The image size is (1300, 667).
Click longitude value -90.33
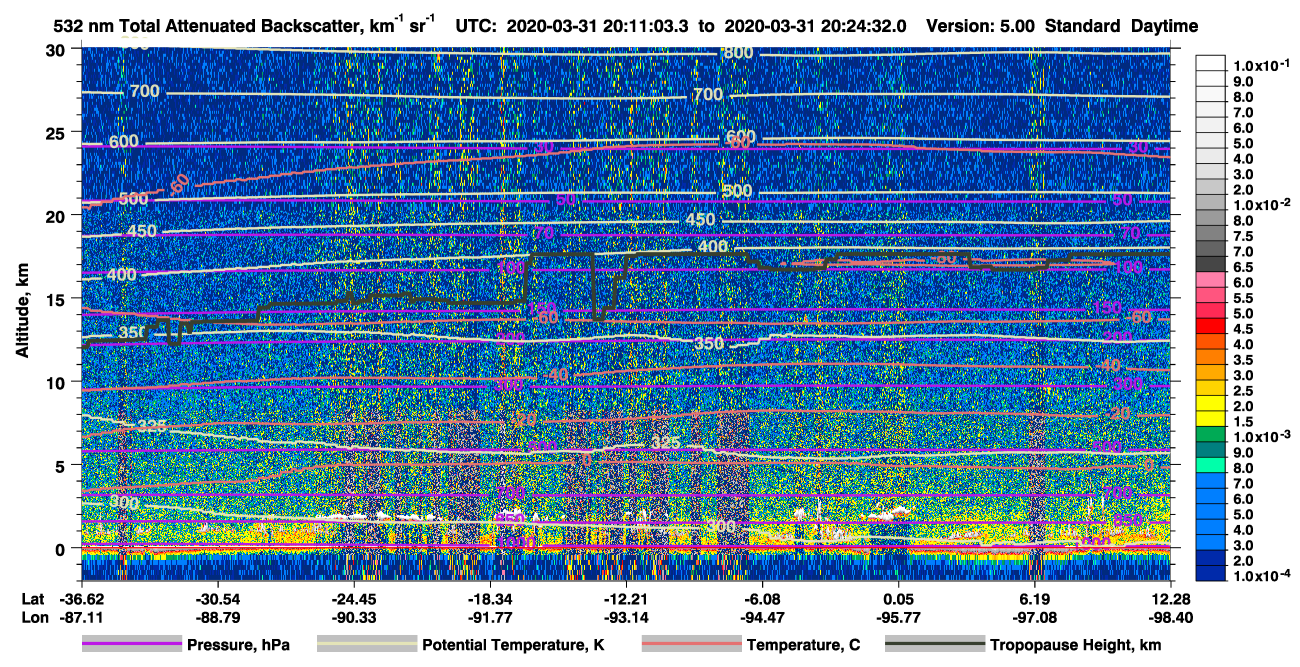[354, 617]
